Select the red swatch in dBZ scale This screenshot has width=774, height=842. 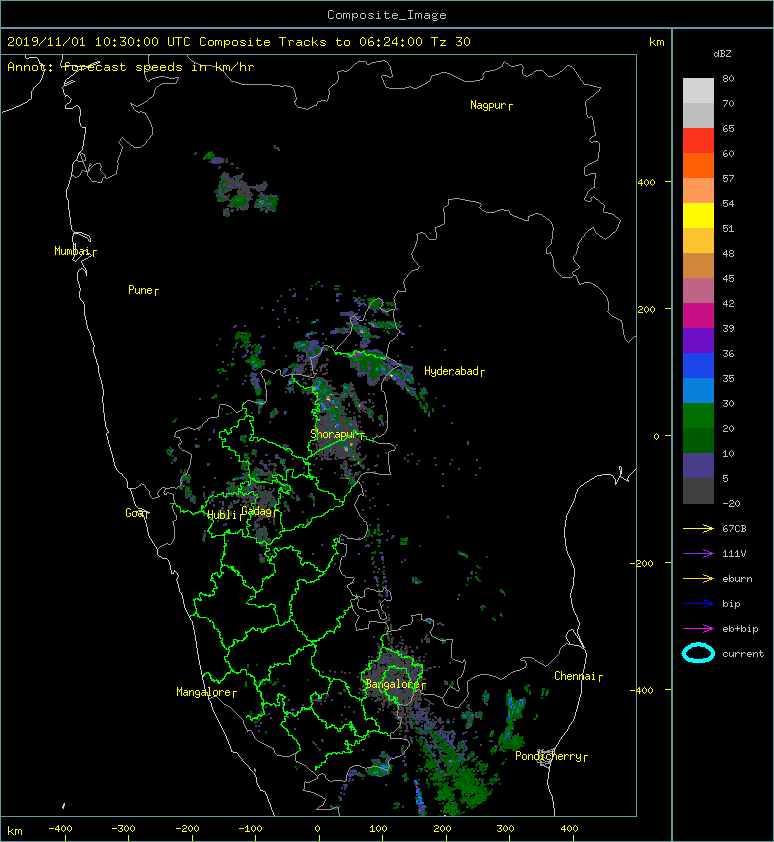(698, 140)
